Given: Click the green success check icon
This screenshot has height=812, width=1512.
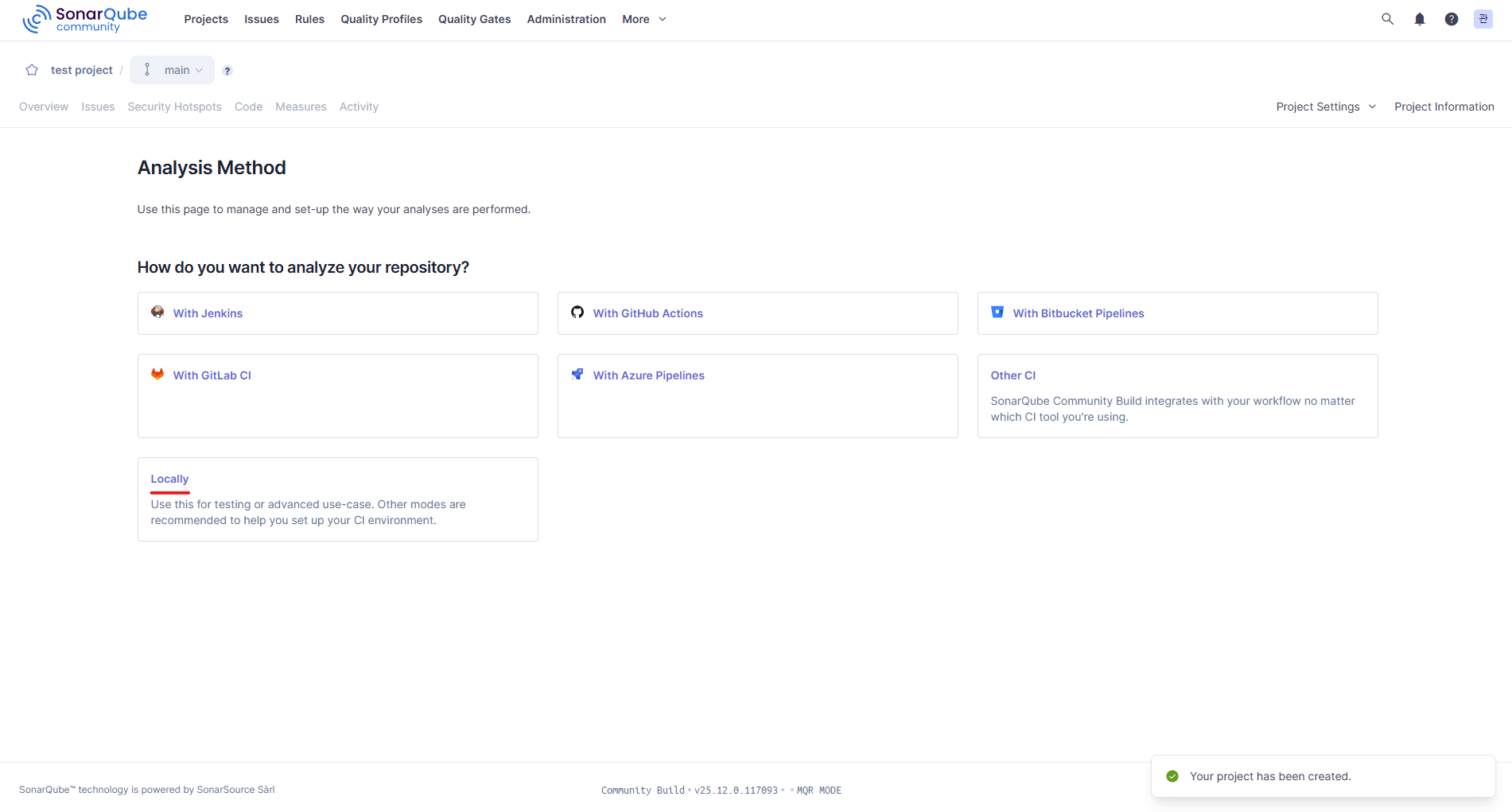Looking at the screenshot, I should click(1172, 776).
